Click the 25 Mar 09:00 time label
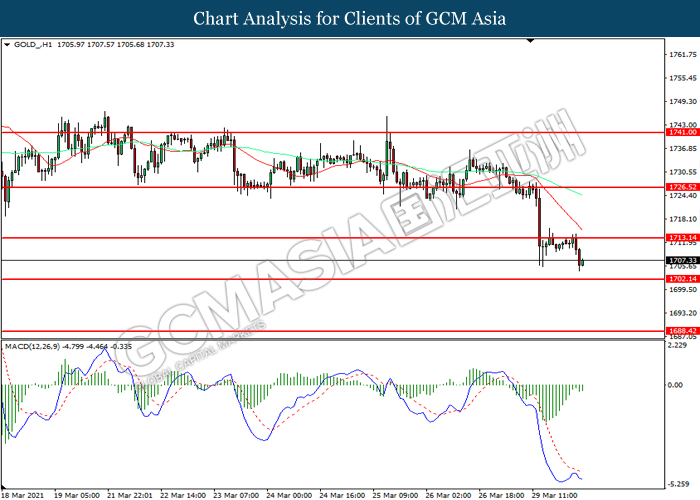 pyautogui.click(x=396, y=496)
